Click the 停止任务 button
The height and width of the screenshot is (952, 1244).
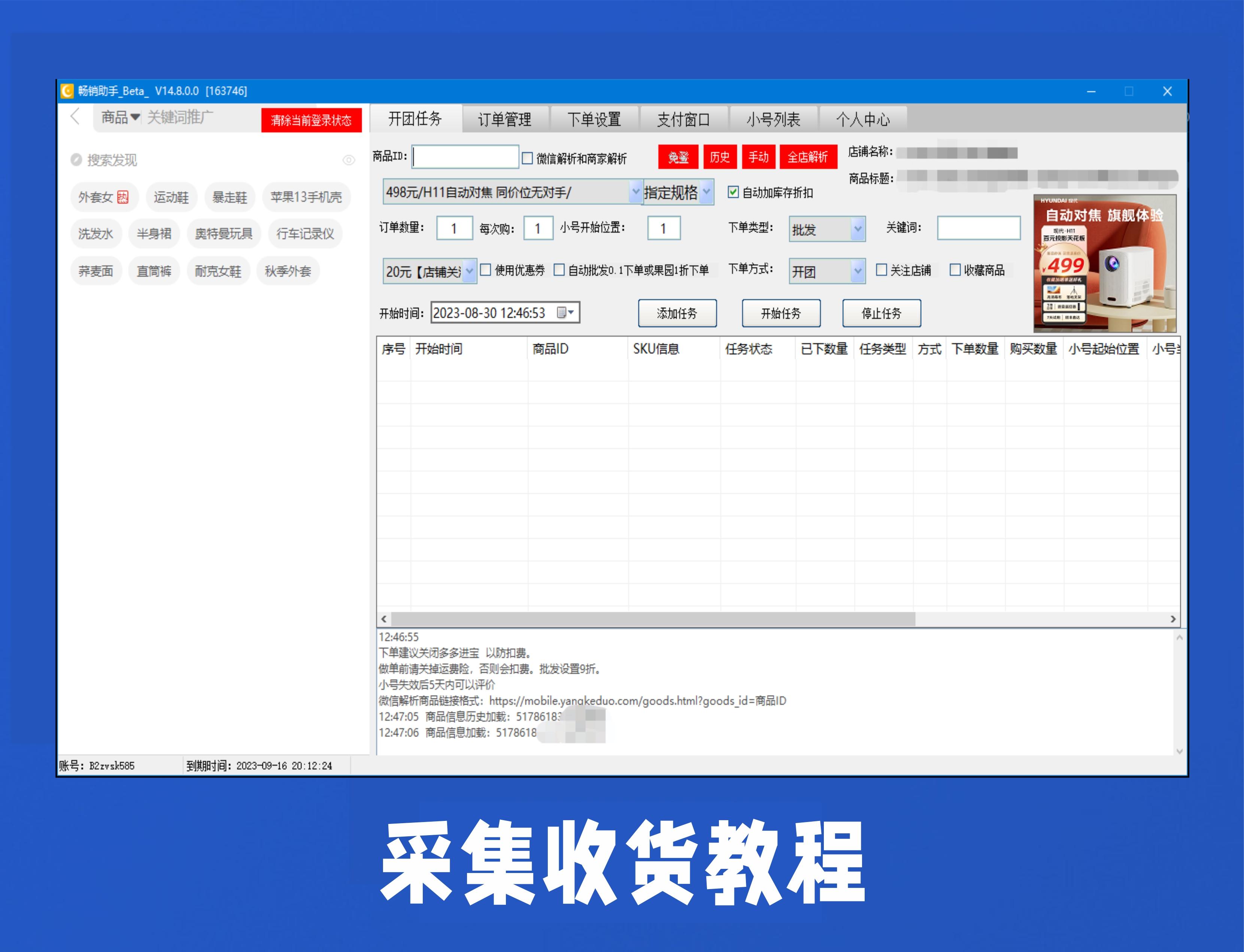click(882, 313)
